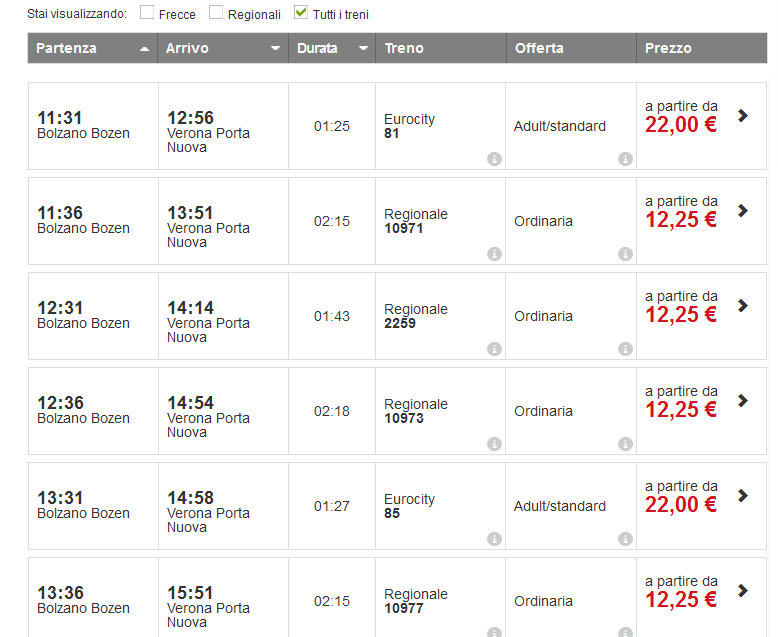Click info icon beside Regionale 10973
The height and width of the screenshot is (637, 778).
click(494, 444)
